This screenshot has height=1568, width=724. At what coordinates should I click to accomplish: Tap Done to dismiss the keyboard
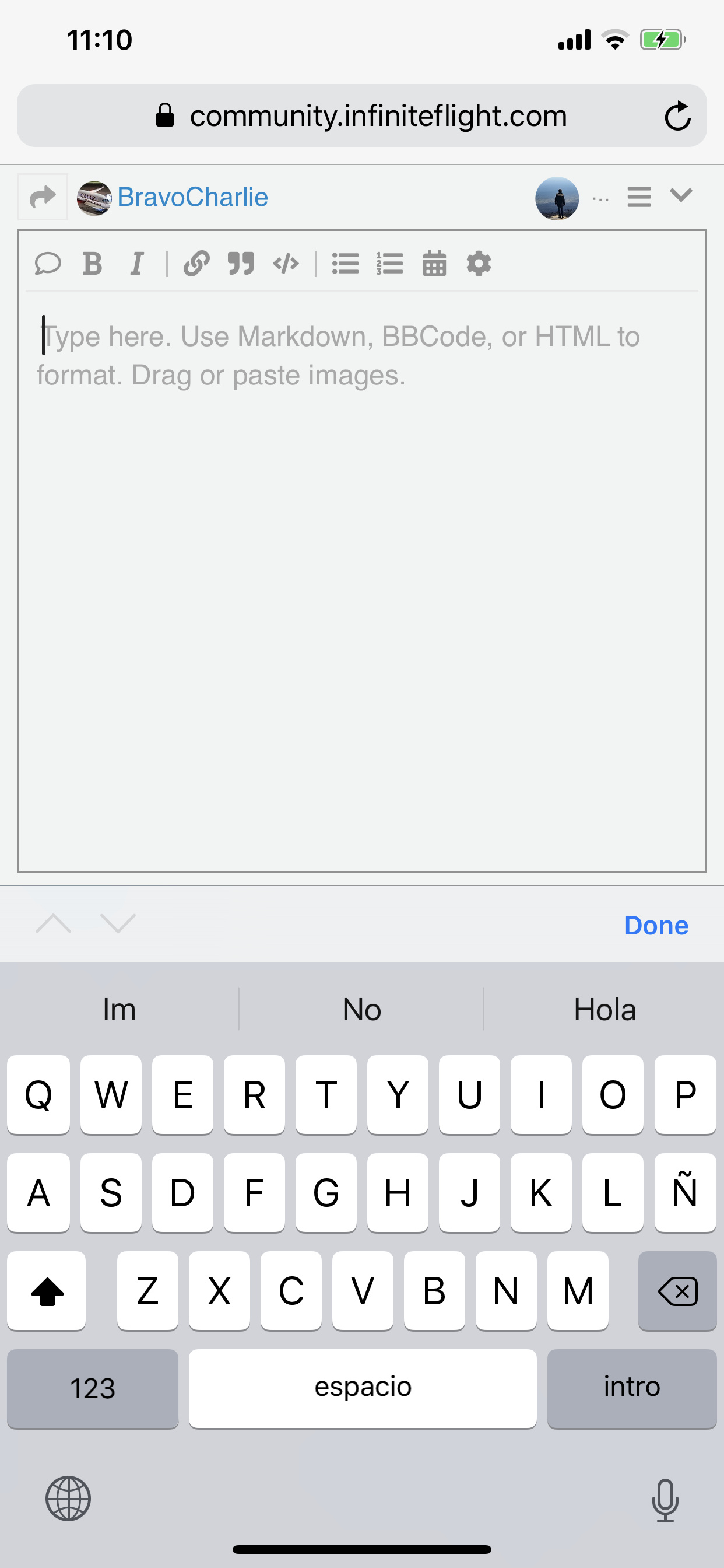point(656,925)
